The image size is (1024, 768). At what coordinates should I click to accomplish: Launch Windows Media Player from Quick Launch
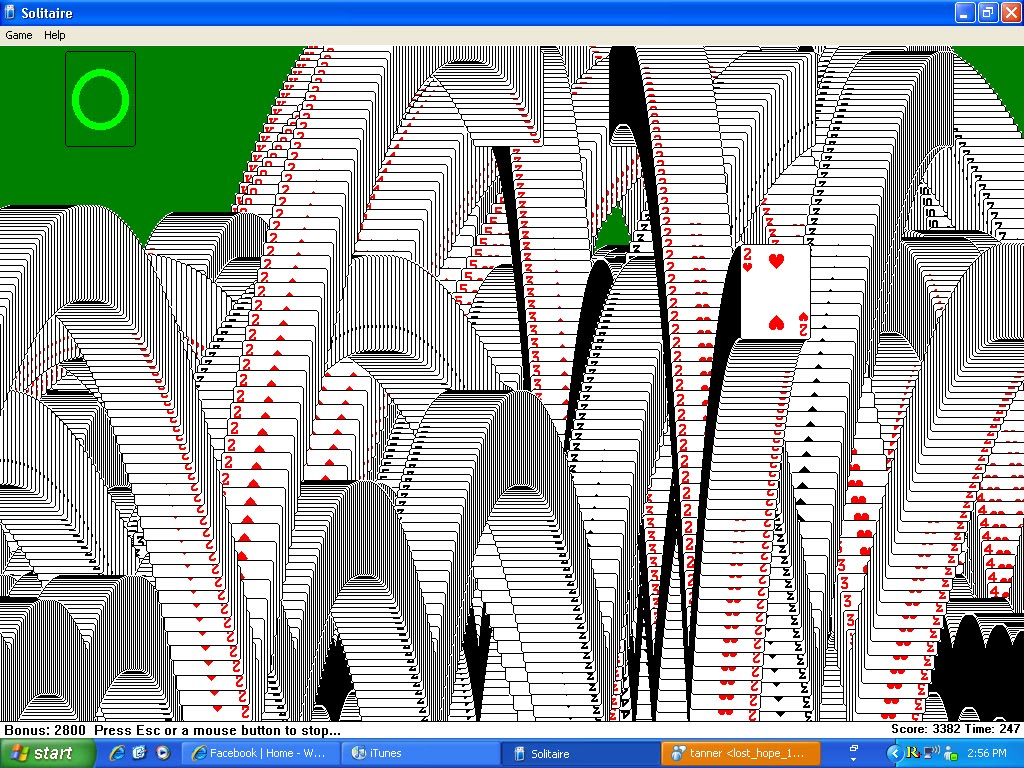pos(162,753)
